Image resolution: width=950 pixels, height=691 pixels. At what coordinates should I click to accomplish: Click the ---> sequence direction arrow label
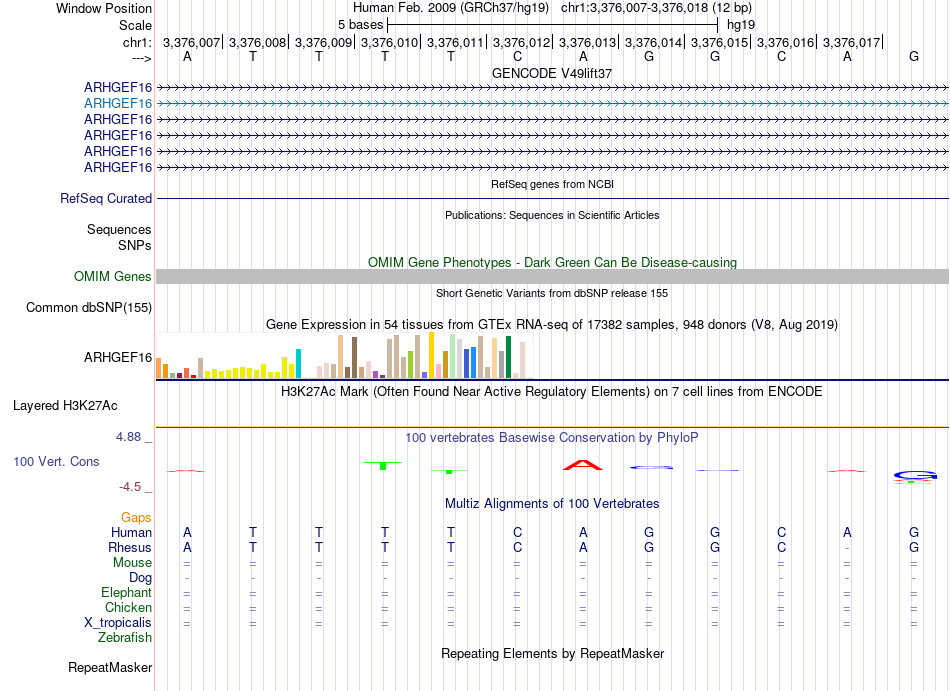coord(141,58)
